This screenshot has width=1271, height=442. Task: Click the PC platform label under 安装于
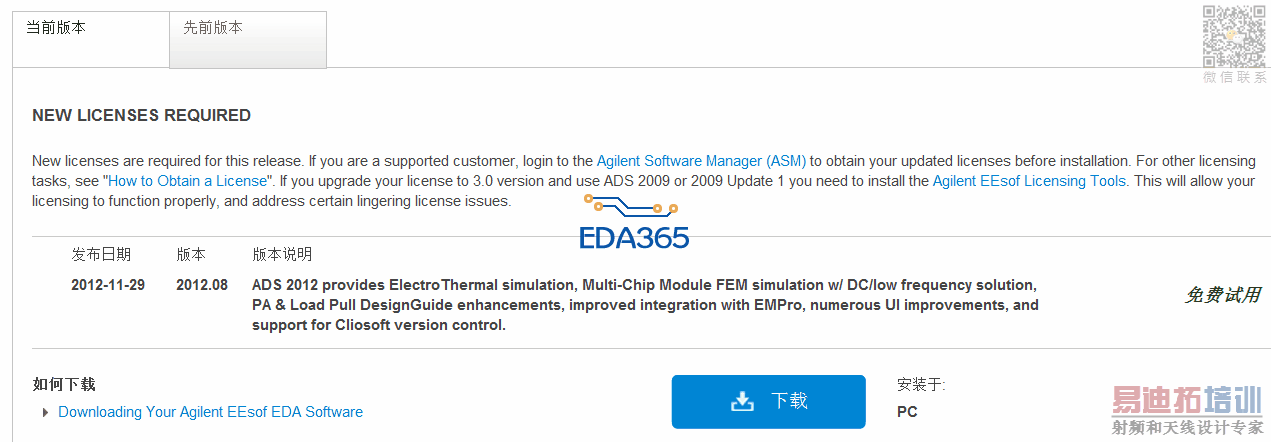[x=907, y=411]
